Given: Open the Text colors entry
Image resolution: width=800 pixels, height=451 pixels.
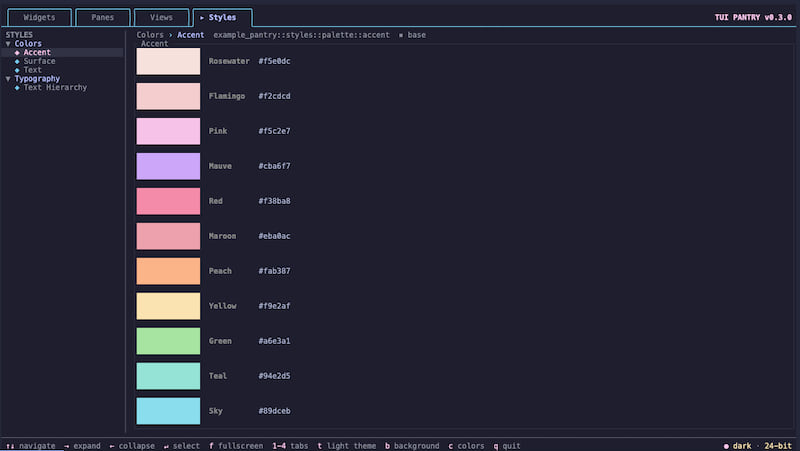Looking at the screenshot, I should (x=28, y=70).
